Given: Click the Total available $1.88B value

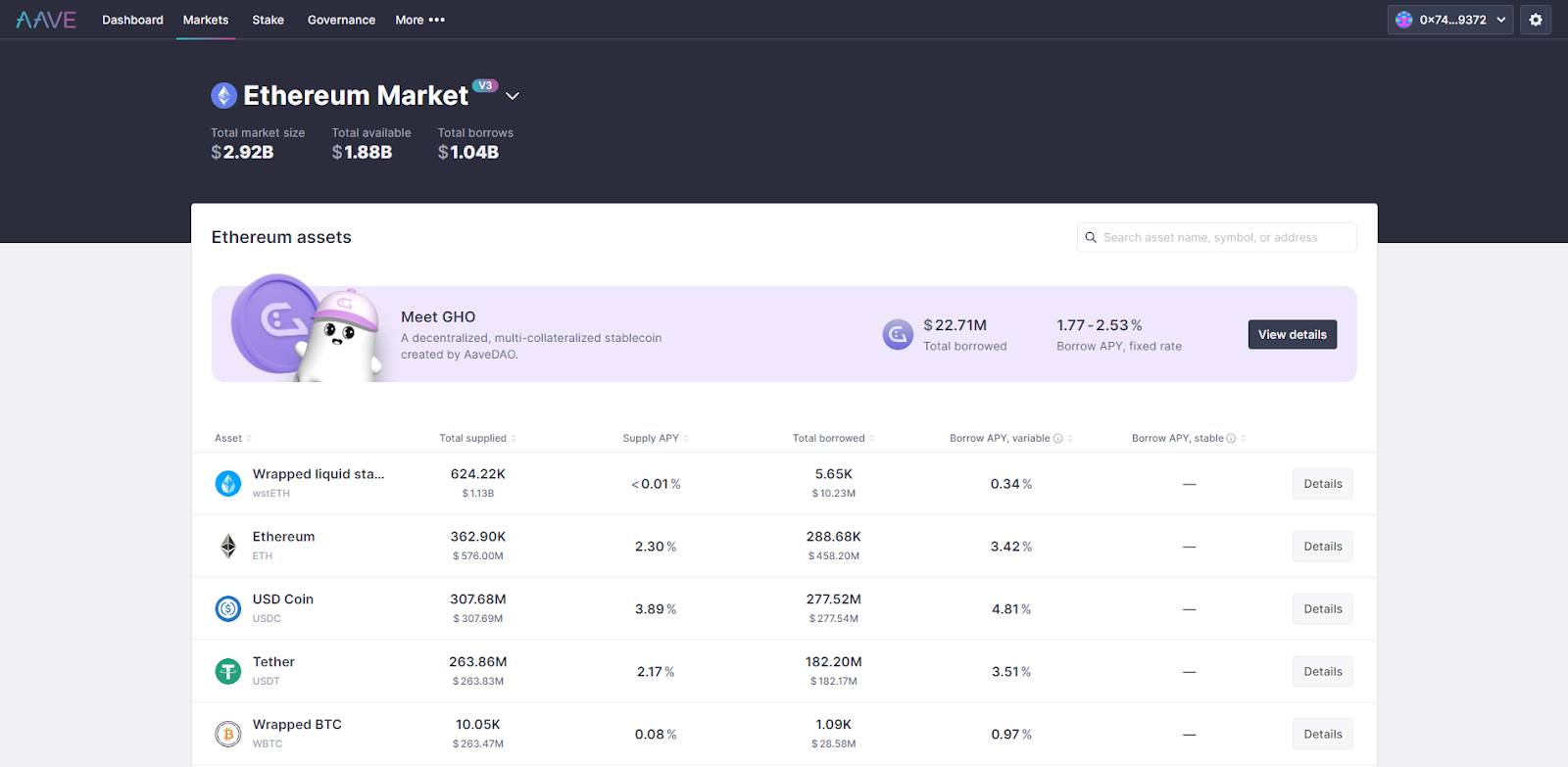Looking at the screenshot, I should [362, 152].
